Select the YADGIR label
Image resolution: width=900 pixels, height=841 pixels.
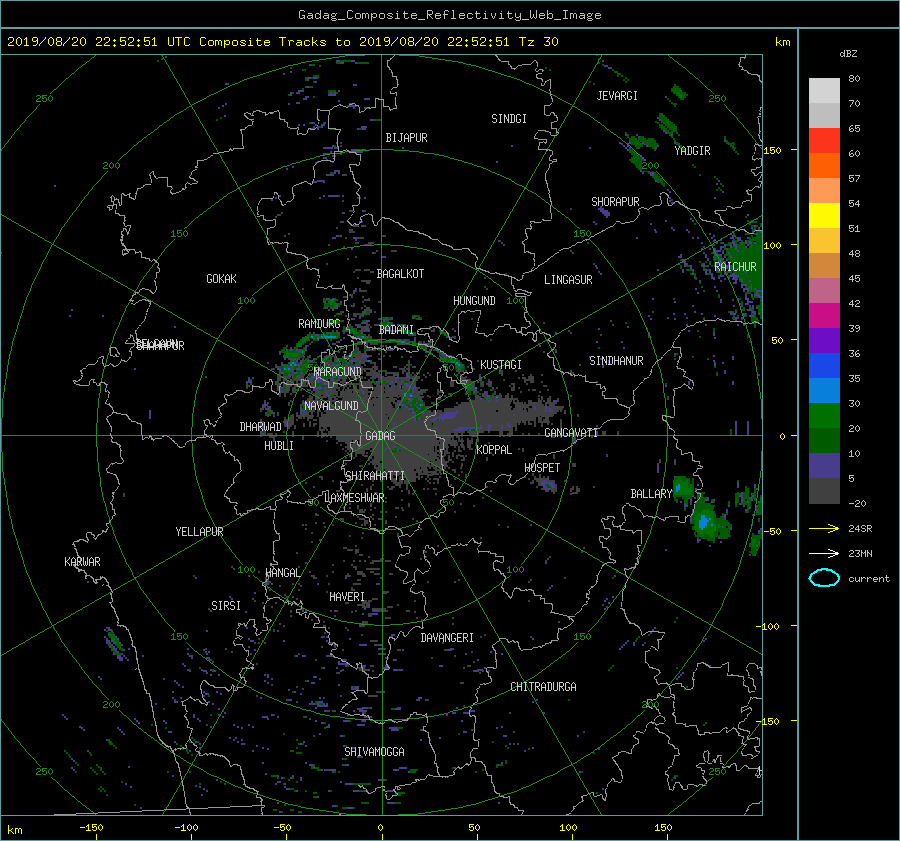click(x=692, y=151)
